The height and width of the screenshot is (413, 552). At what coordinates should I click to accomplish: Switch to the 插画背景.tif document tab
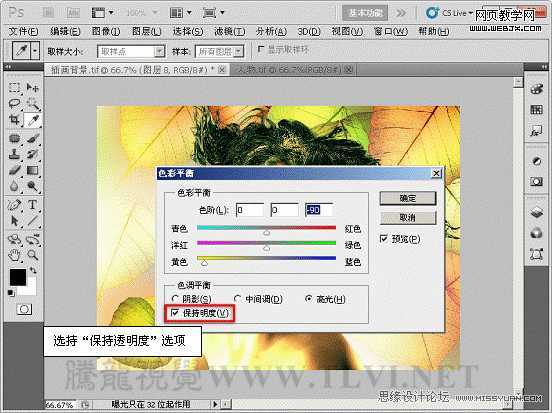[x=137, y=70]
